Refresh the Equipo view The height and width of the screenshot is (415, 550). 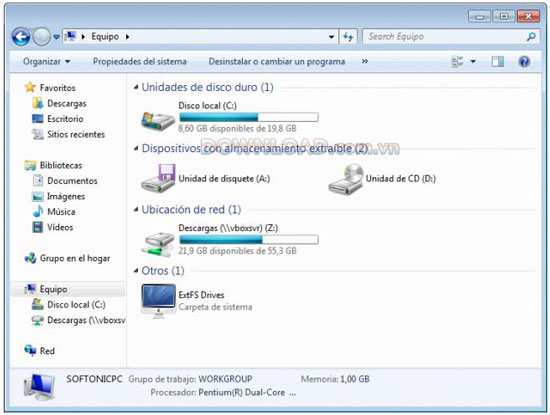pos(348,36)
